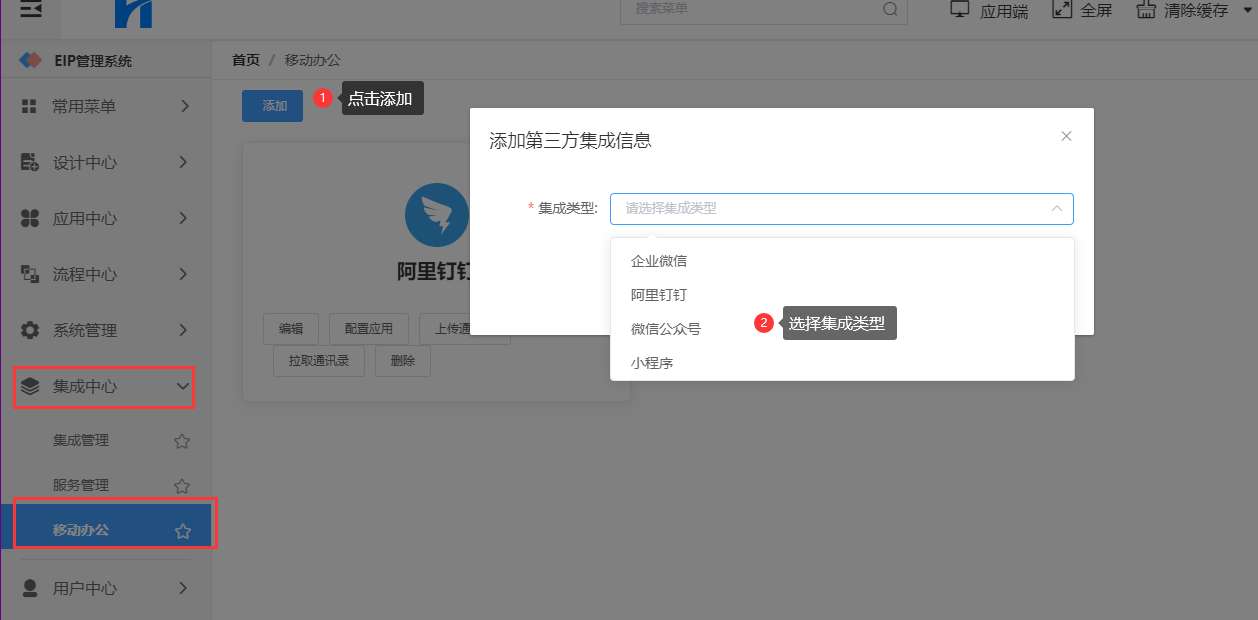
Task: Click the hamburger menu collapse icon
Action: click(32, 10)
